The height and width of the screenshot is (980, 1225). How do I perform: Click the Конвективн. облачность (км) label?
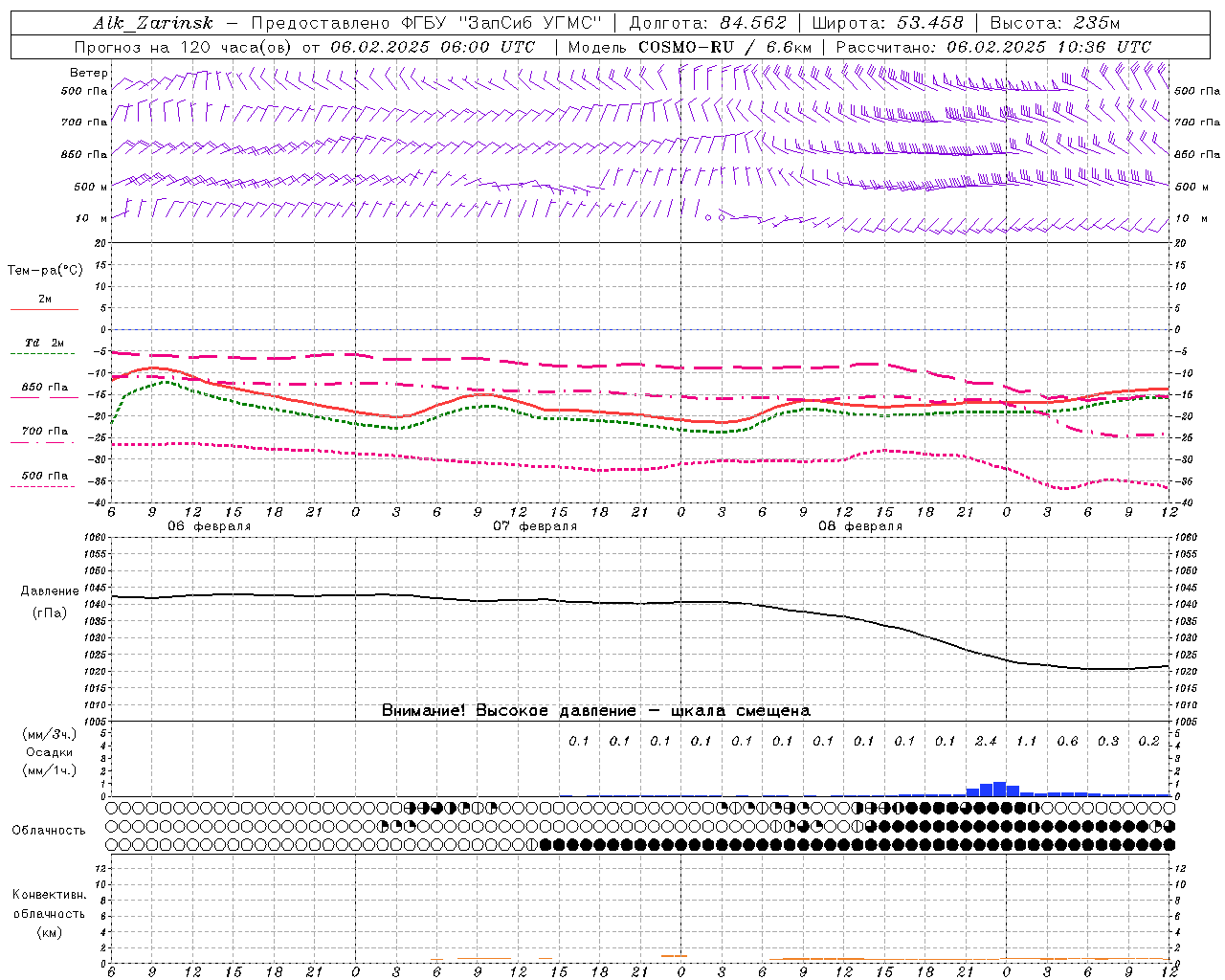[49, 913]
